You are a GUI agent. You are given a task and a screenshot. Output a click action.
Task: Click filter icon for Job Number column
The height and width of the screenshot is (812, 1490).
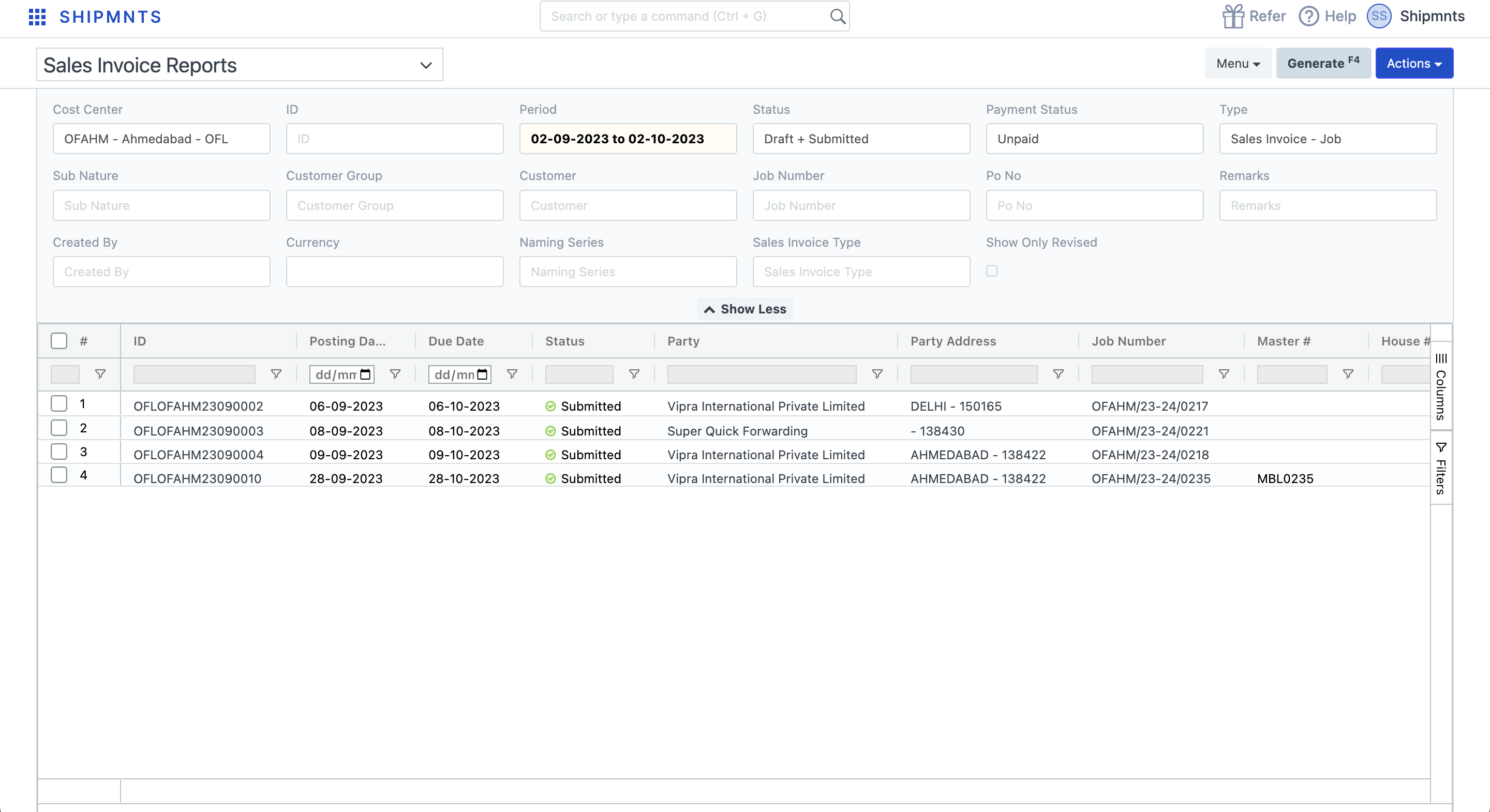pos(1224,374)
